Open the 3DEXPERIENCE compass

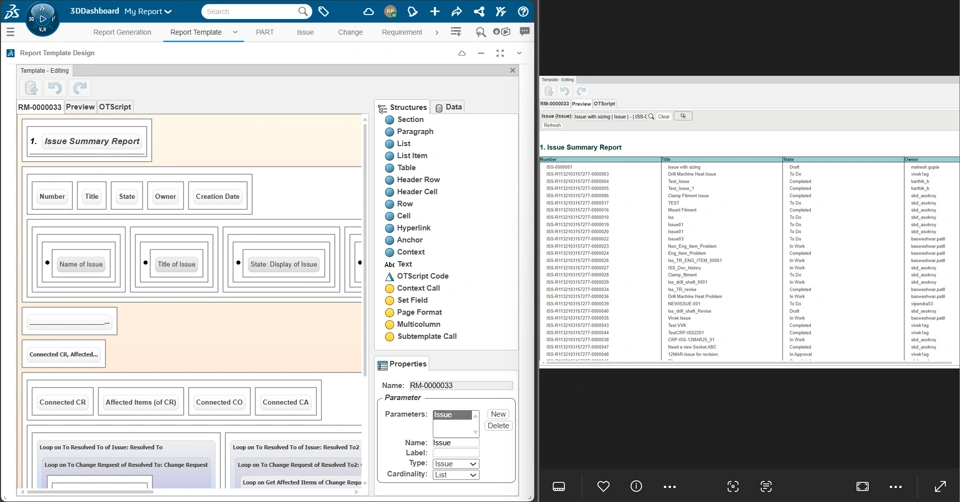[42, 19]
